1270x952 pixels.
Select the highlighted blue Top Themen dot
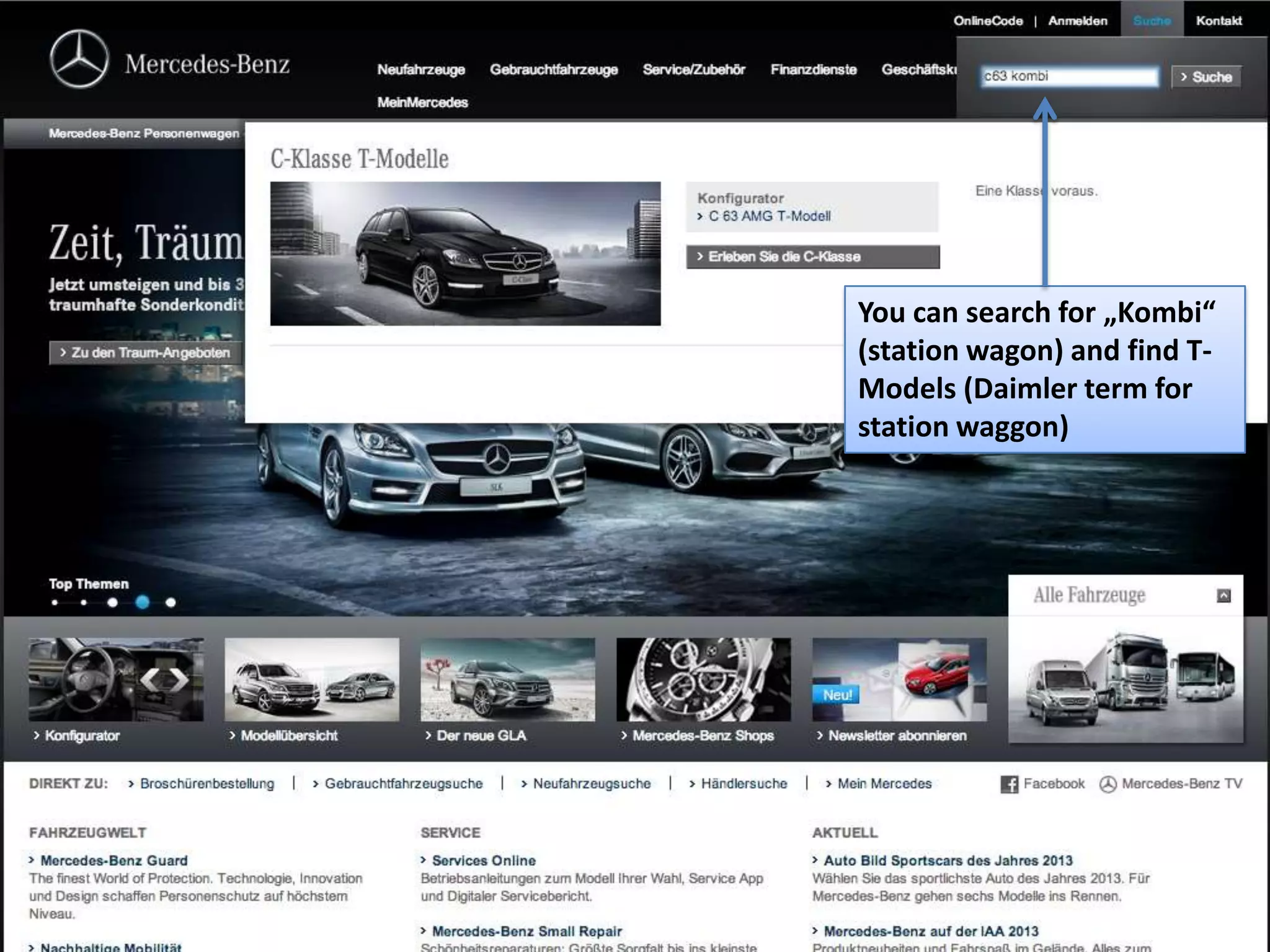142,602
